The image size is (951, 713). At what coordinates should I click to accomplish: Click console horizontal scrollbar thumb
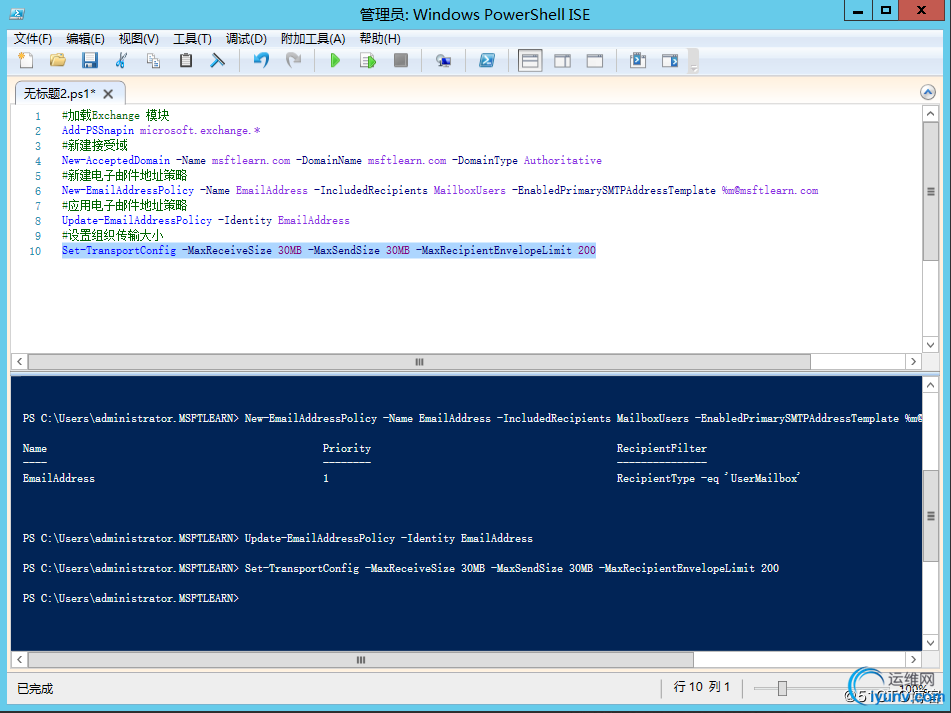pyautogui.click(x=361, y=659)
